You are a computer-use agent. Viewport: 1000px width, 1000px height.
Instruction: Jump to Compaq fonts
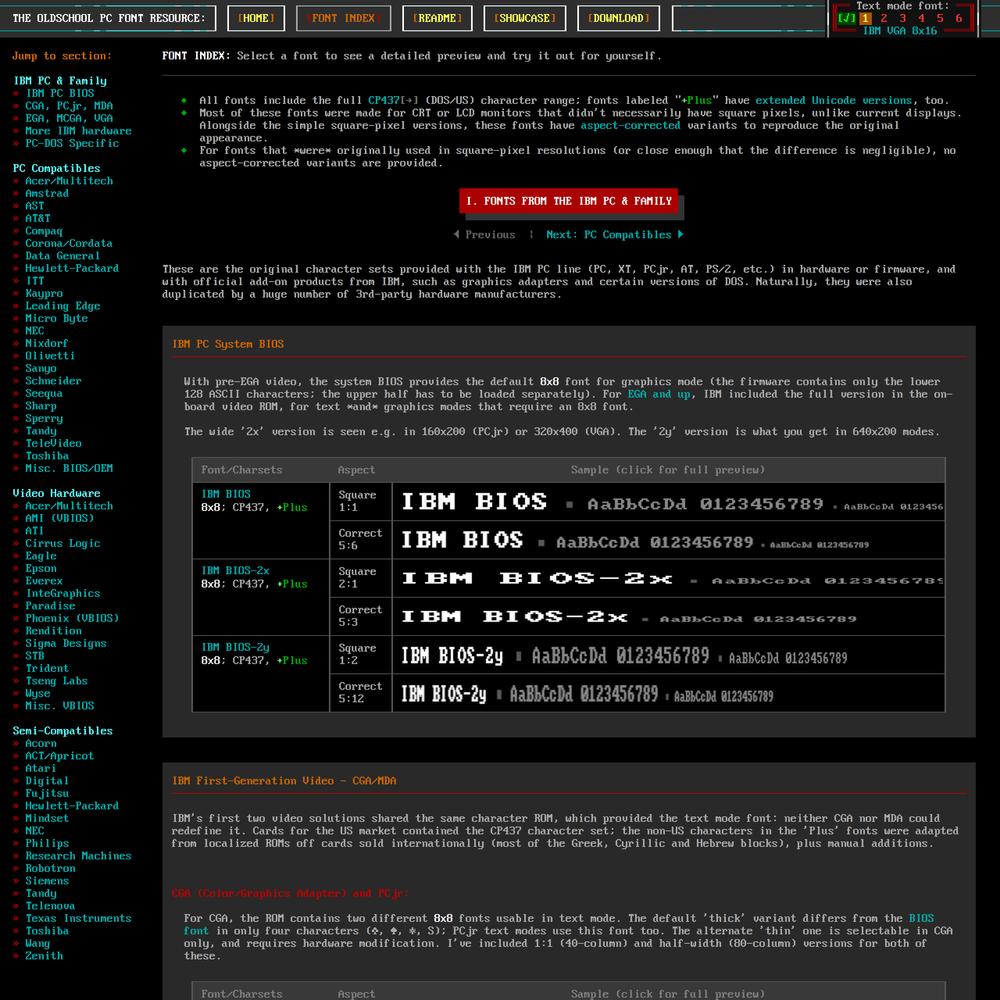click(44, 231)
